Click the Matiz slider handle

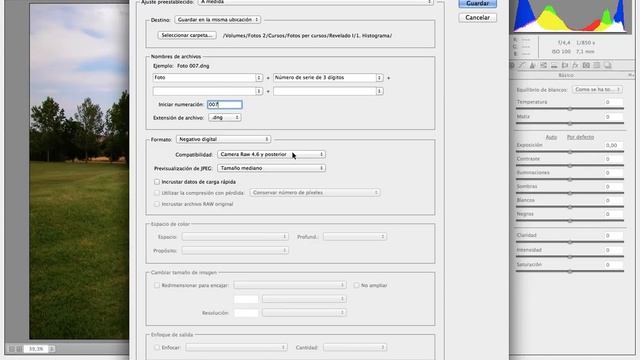570,123
